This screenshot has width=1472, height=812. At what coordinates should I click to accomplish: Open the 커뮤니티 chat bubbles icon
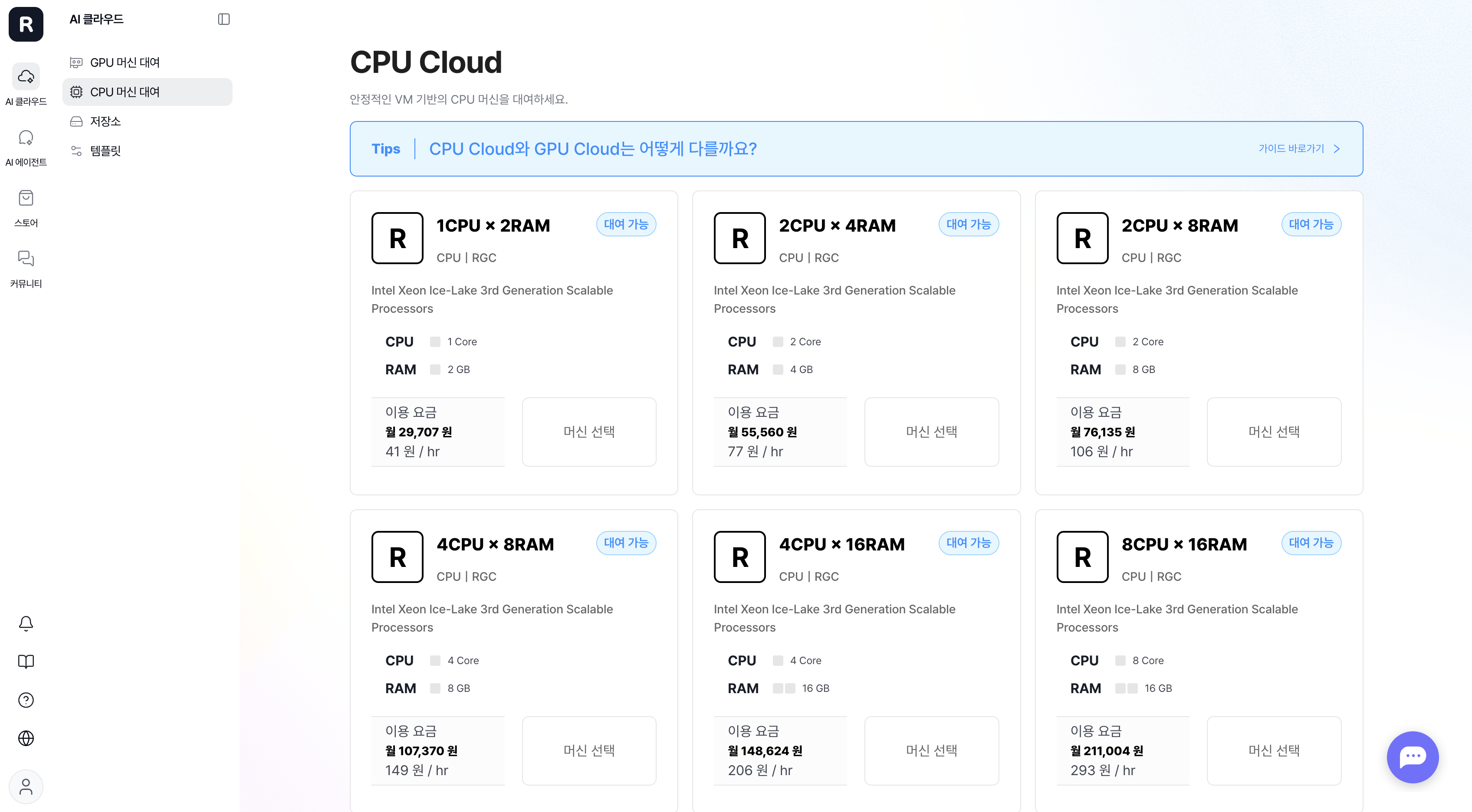(26, 259)
